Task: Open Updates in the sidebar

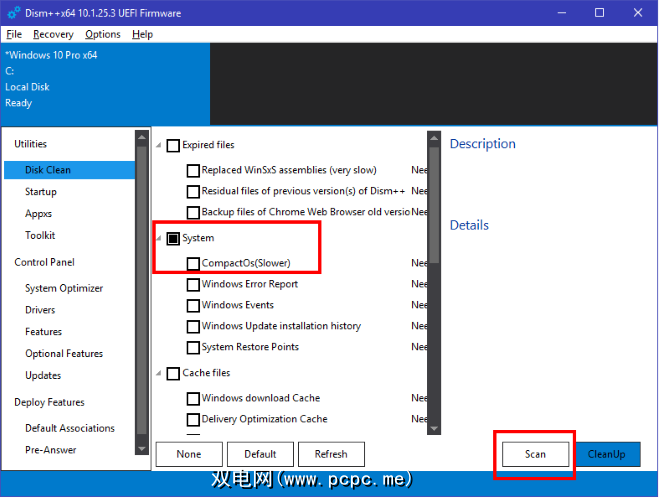Action: 43,376
